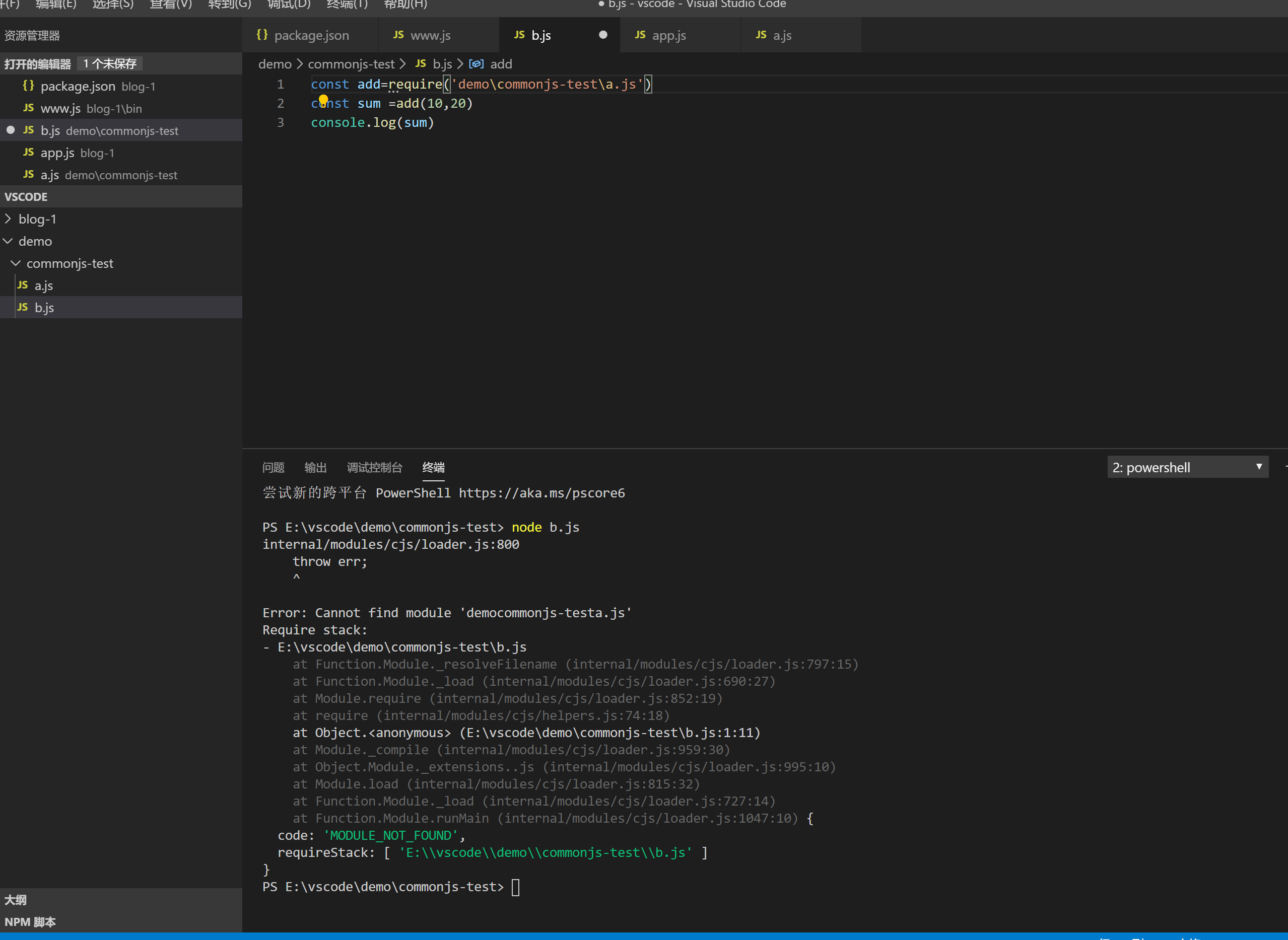Screen dimensions: 1288x940
Task: Click the JS icon of a.js in file tree
Action: pos(23,284)
